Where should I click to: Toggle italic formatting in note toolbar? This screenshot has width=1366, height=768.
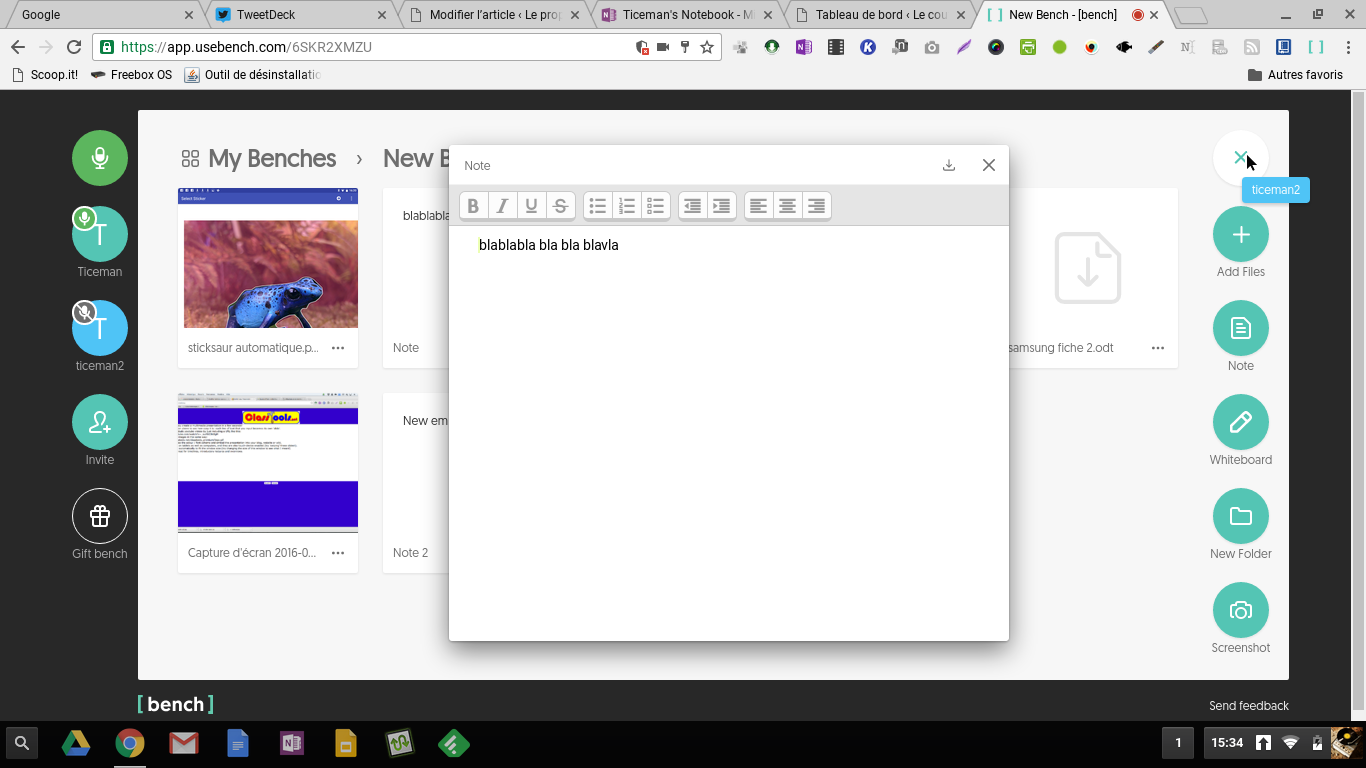pyautogui.click(x=502, y=206)
